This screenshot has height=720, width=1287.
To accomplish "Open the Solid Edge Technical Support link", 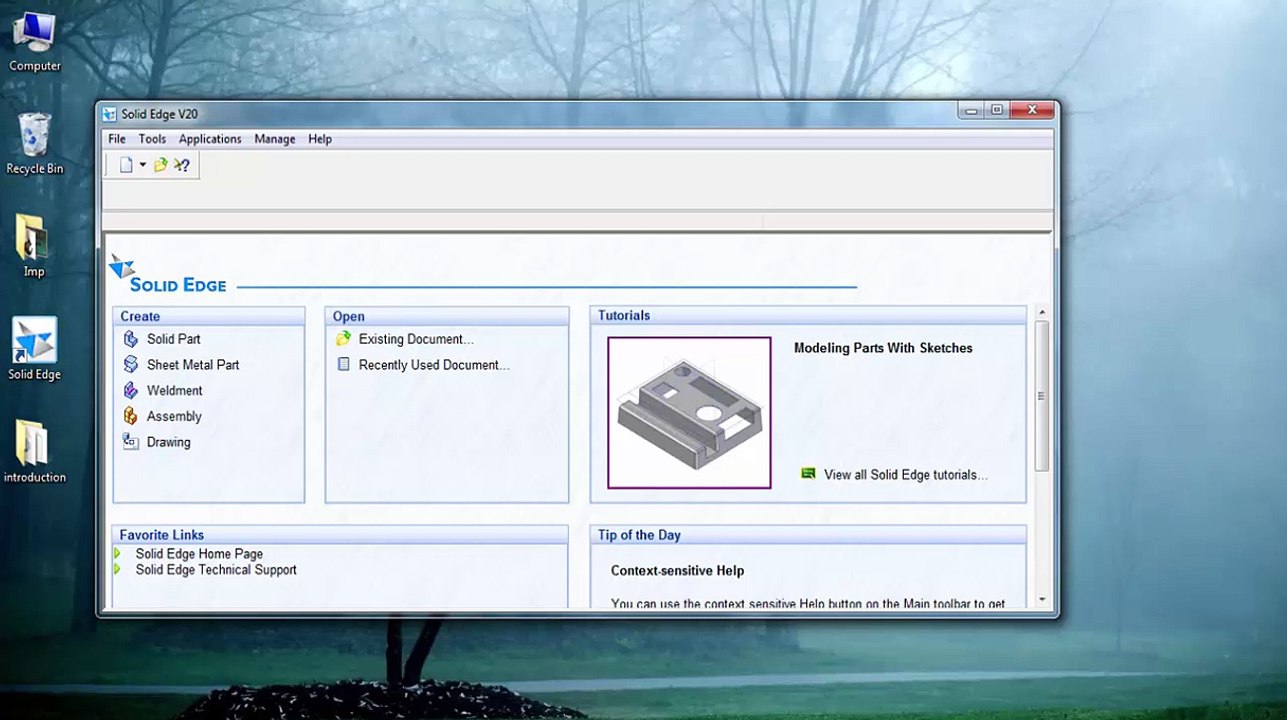I will point(216,570).
